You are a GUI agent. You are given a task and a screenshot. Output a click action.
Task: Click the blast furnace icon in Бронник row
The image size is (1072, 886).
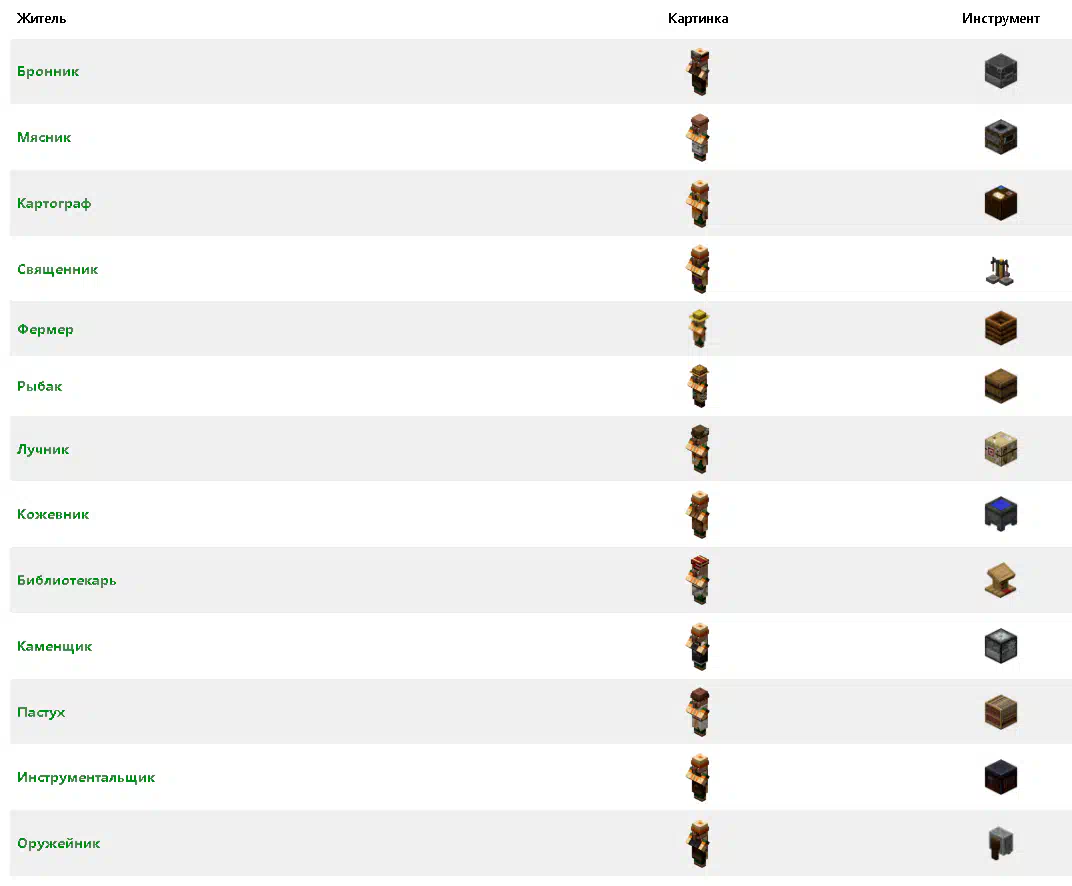coord(1000,72)
